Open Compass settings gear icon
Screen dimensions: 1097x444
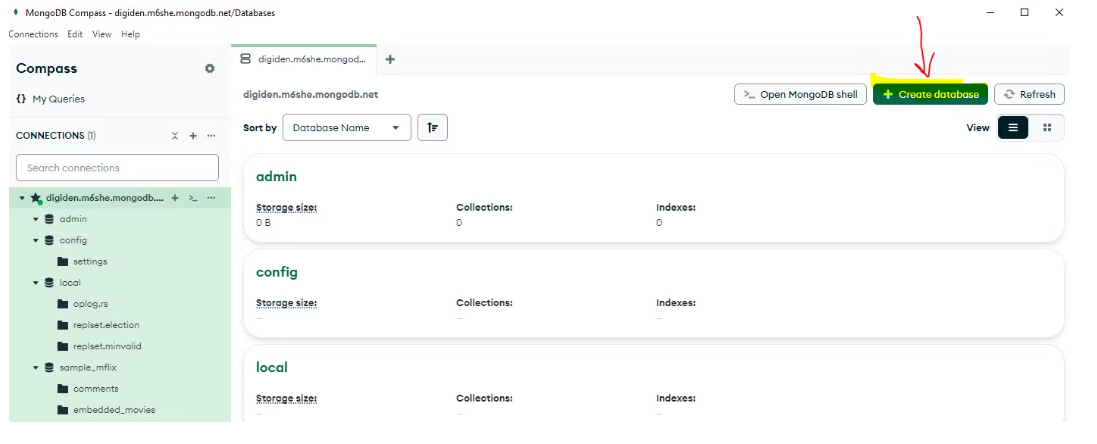tap(209, 69)
